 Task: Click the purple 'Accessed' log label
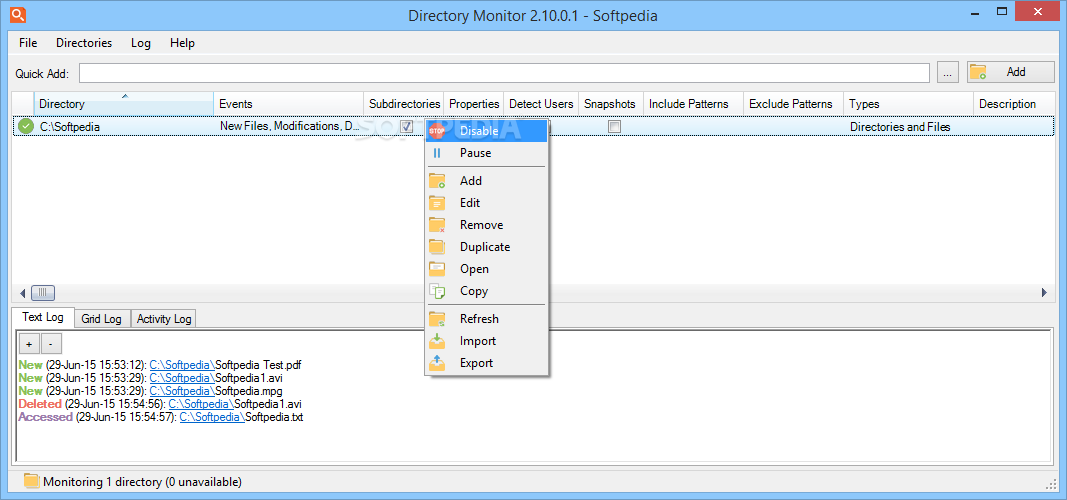[46, 417]
